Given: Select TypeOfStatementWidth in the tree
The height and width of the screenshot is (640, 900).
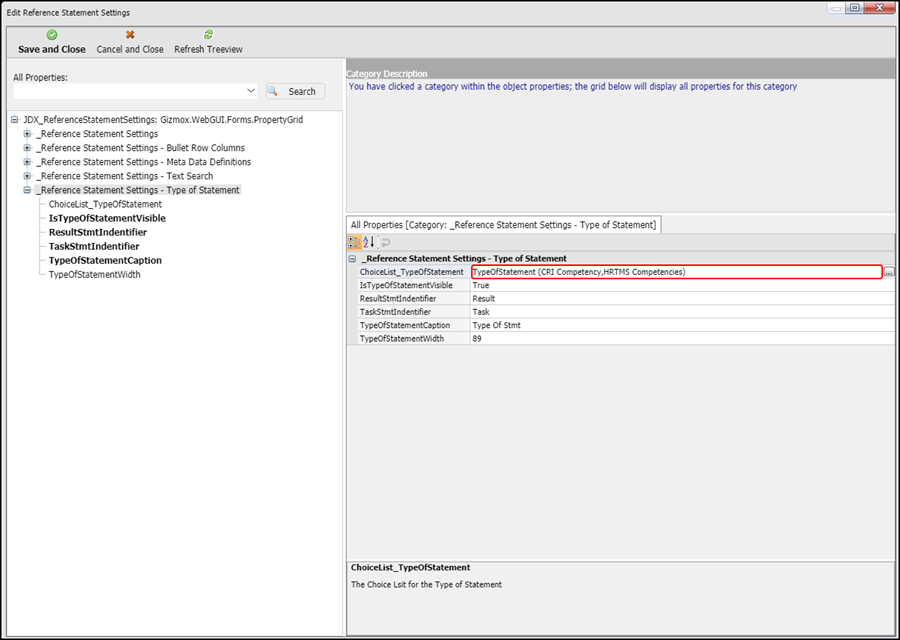Looking at the screenshot, I should 94,274.
